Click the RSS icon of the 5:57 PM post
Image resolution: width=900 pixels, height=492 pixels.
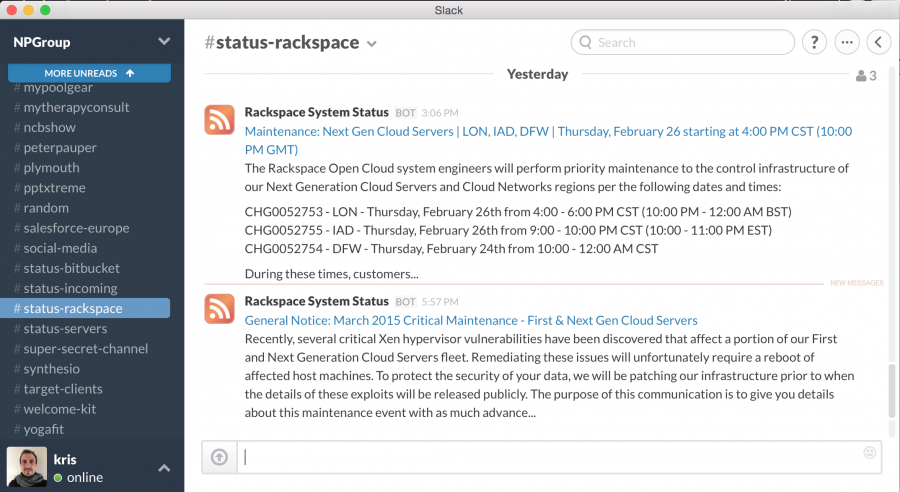(x=219, y=309)
